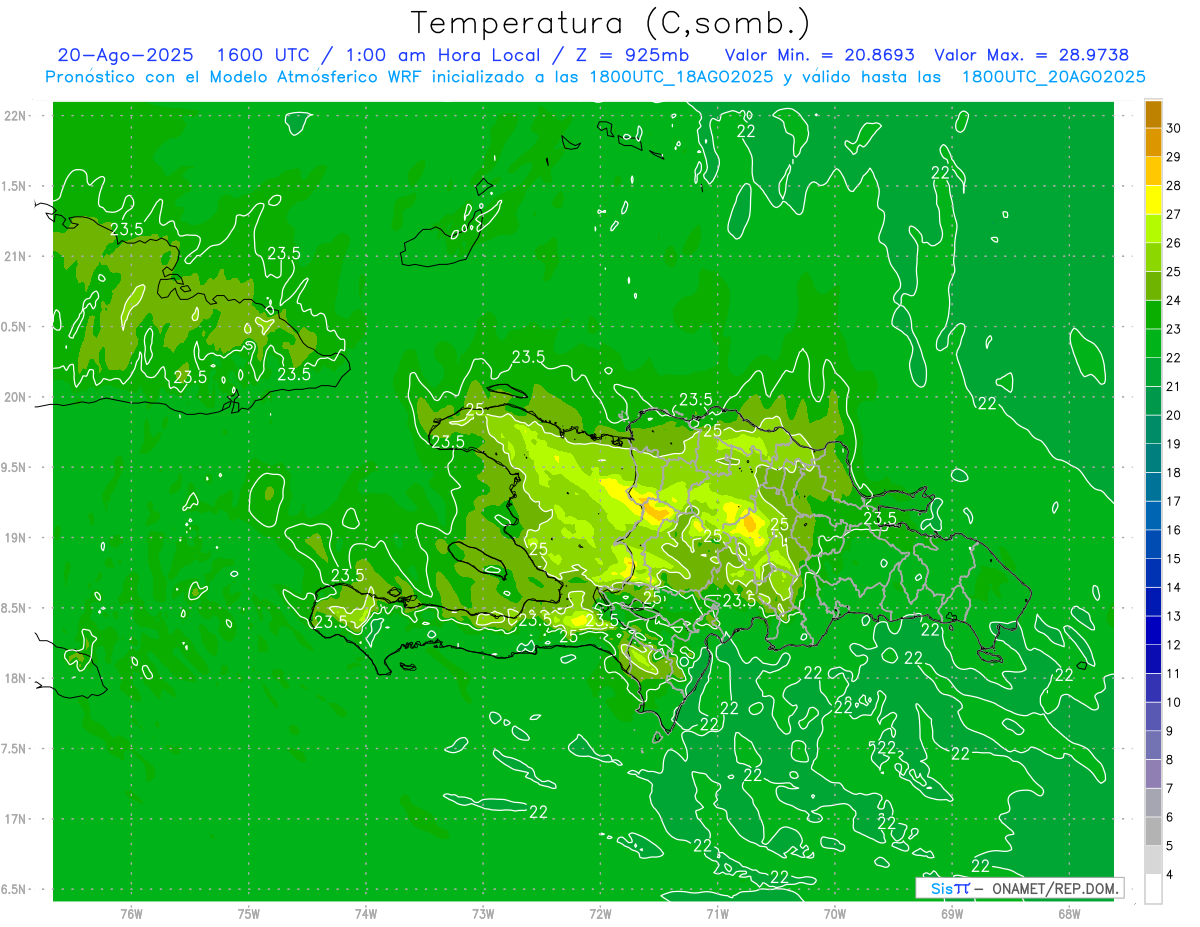The width and height of the screenshot is (1200, 927).
Task: Click "1:00 am Hora Local" text
Action: (x=443, y=55)
